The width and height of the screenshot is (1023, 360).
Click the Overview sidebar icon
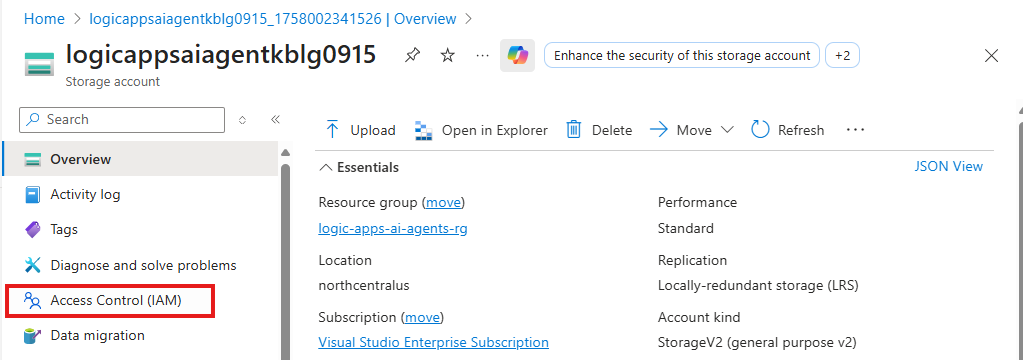pos(33,159)
